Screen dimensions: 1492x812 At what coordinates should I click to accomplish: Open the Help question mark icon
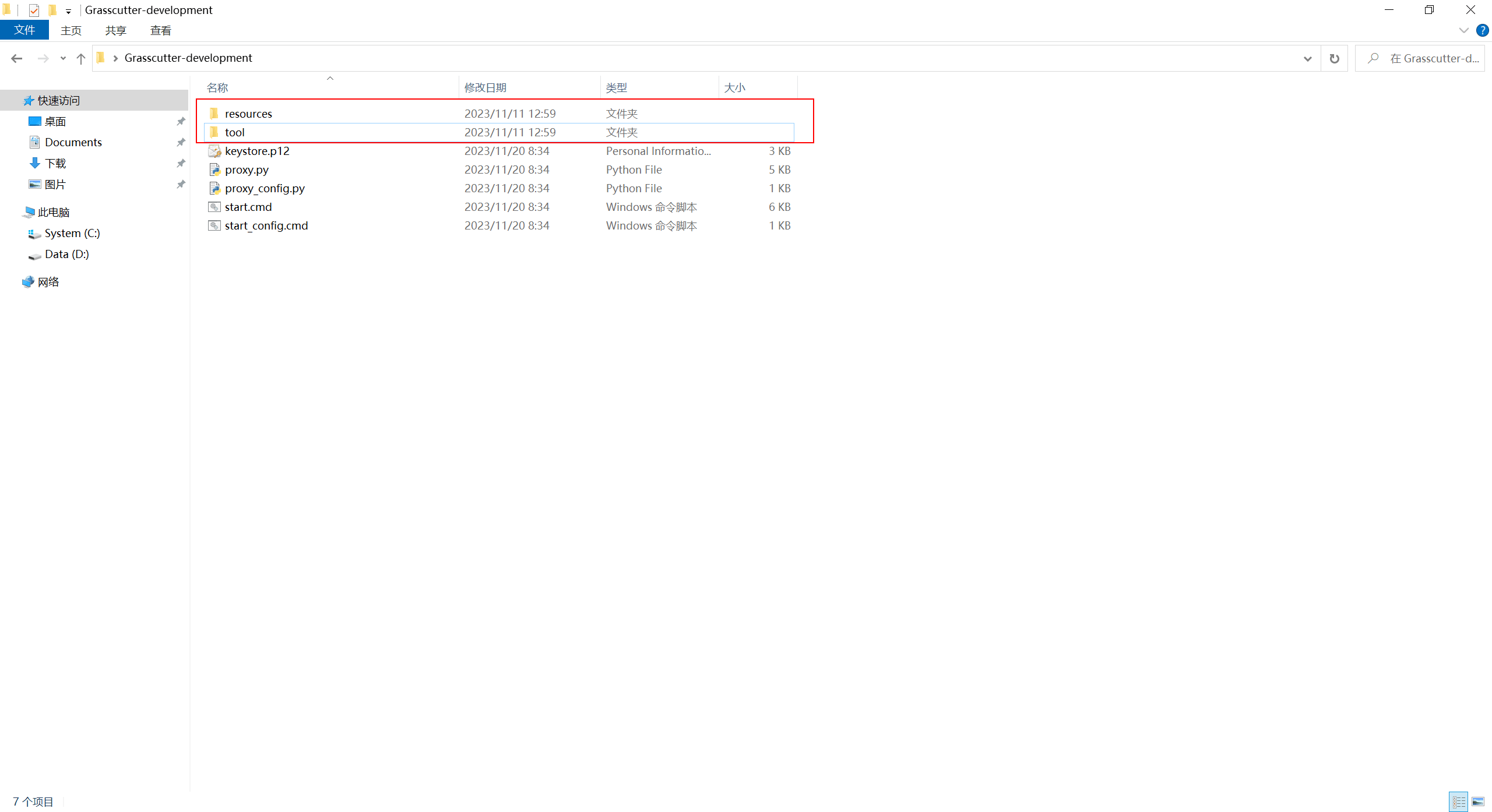(x=1482, y=30)
